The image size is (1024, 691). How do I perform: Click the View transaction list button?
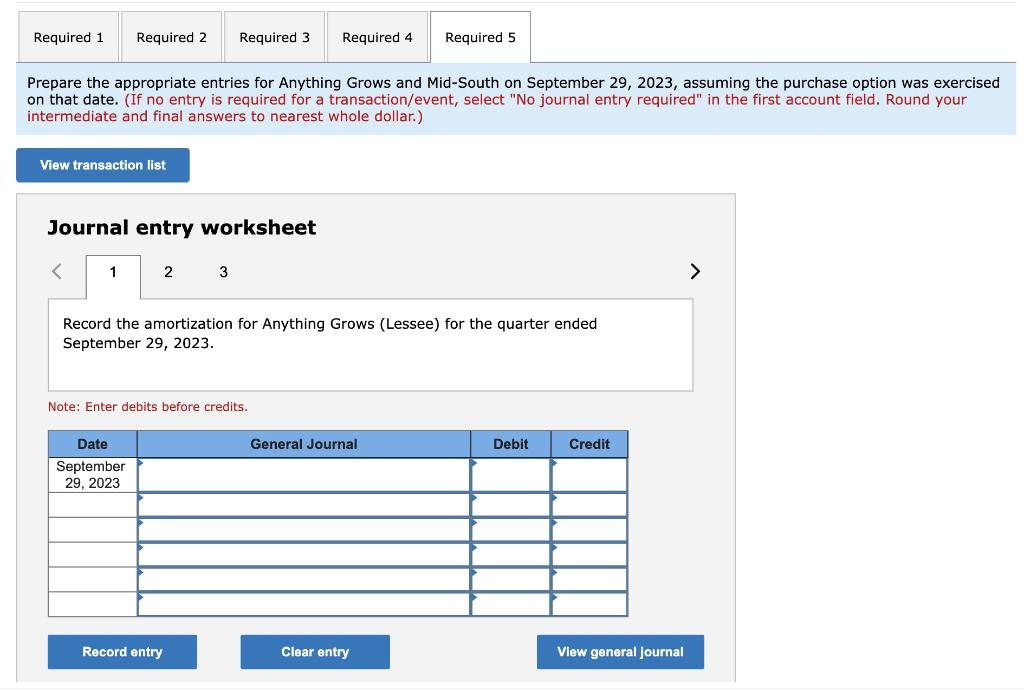[x=102, y=165]
